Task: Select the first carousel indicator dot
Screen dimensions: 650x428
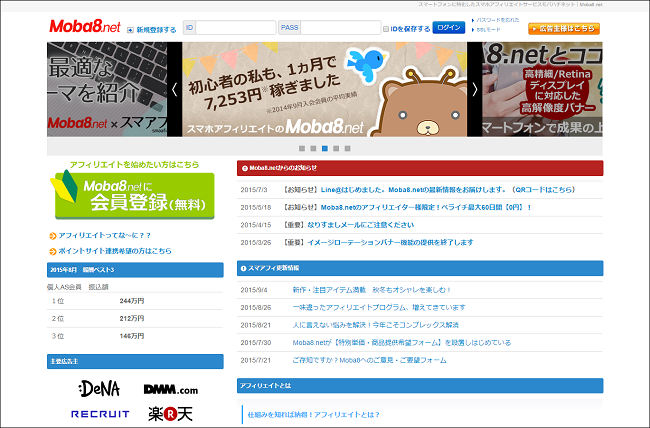Action: tap(302, 148)
